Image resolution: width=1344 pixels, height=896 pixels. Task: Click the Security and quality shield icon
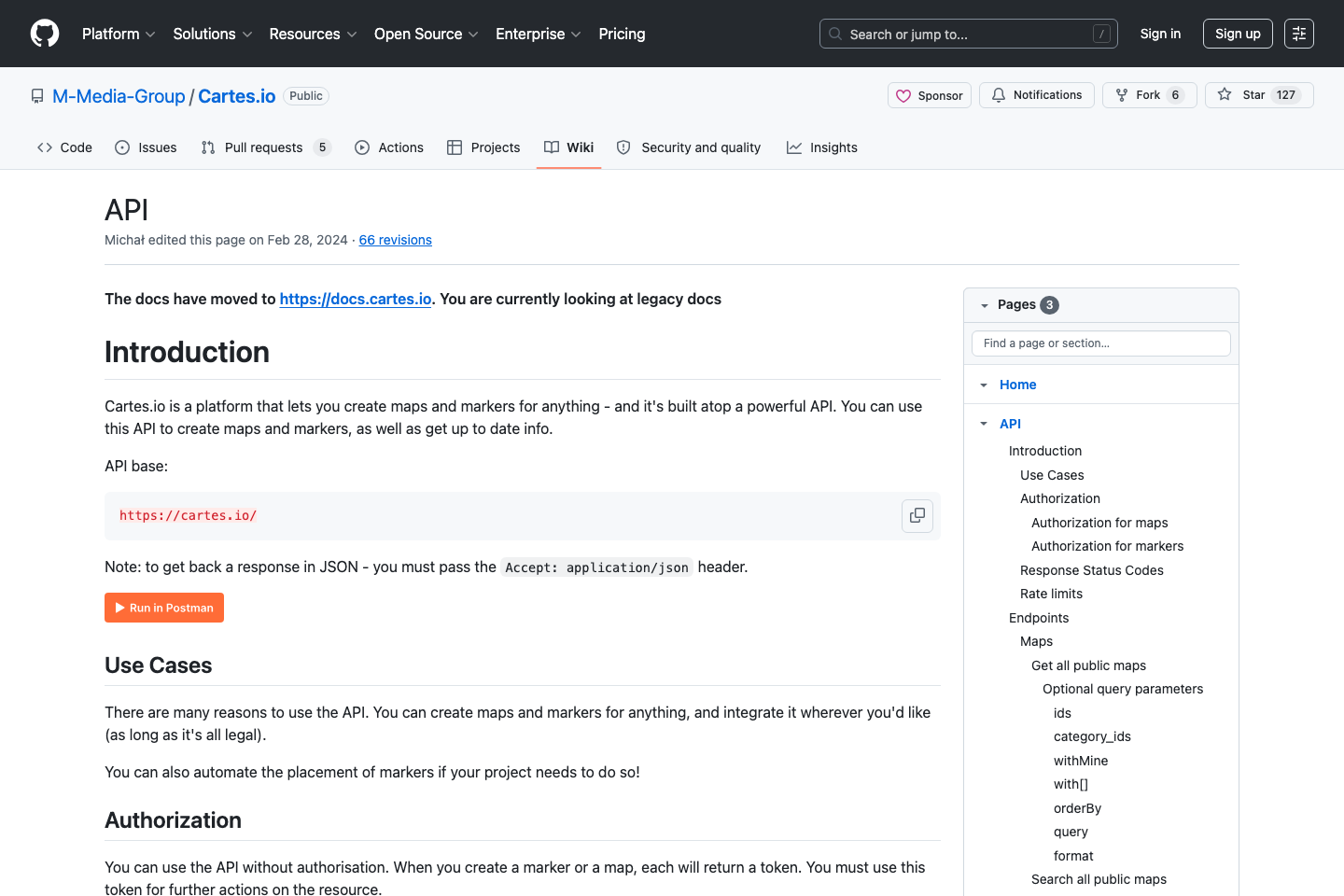[623, 147]
